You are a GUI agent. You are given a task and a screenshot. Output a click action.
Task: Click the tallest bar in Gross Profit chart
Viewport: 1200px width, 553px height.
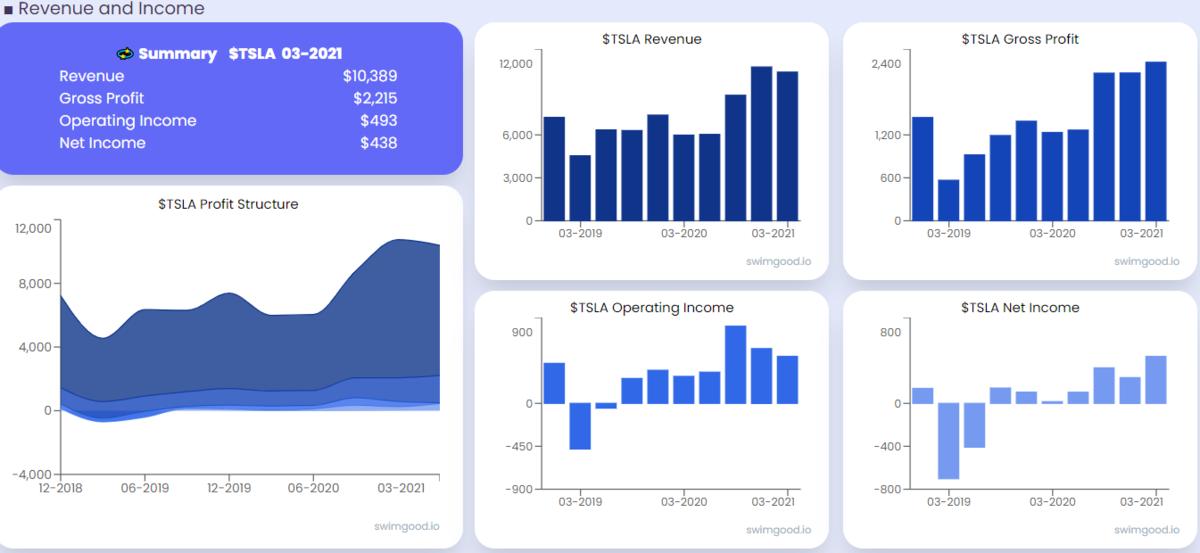[1155, 141]
